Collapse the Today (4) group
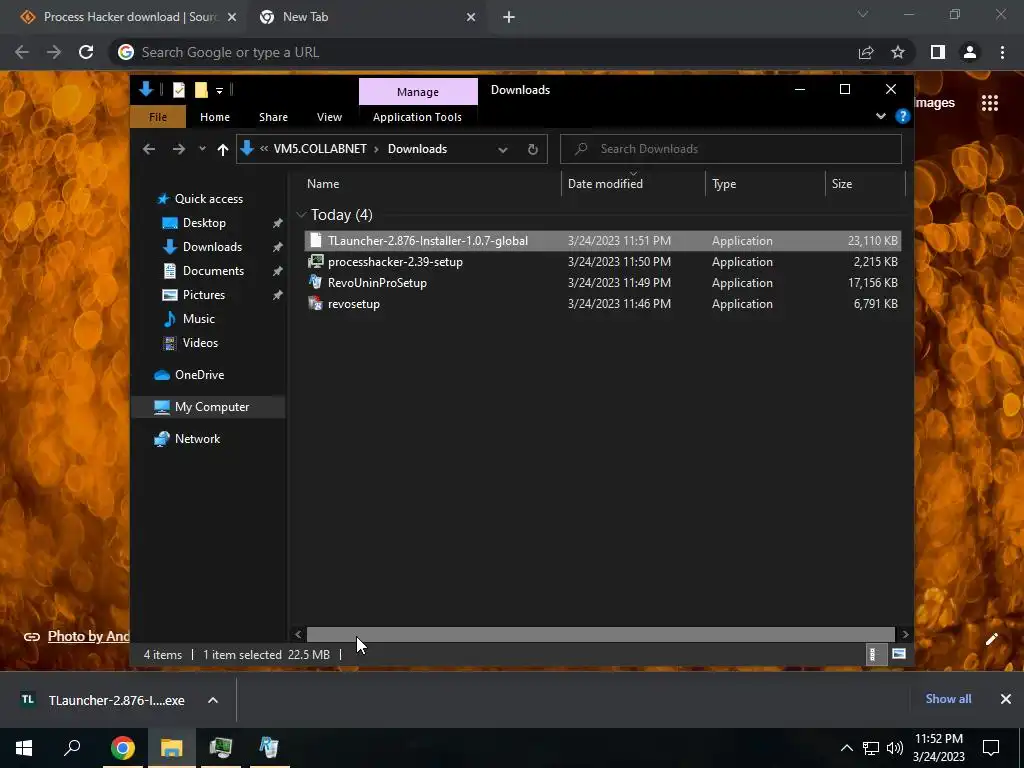This screenshot has width=1024, height=768. [x=301, y=215]
